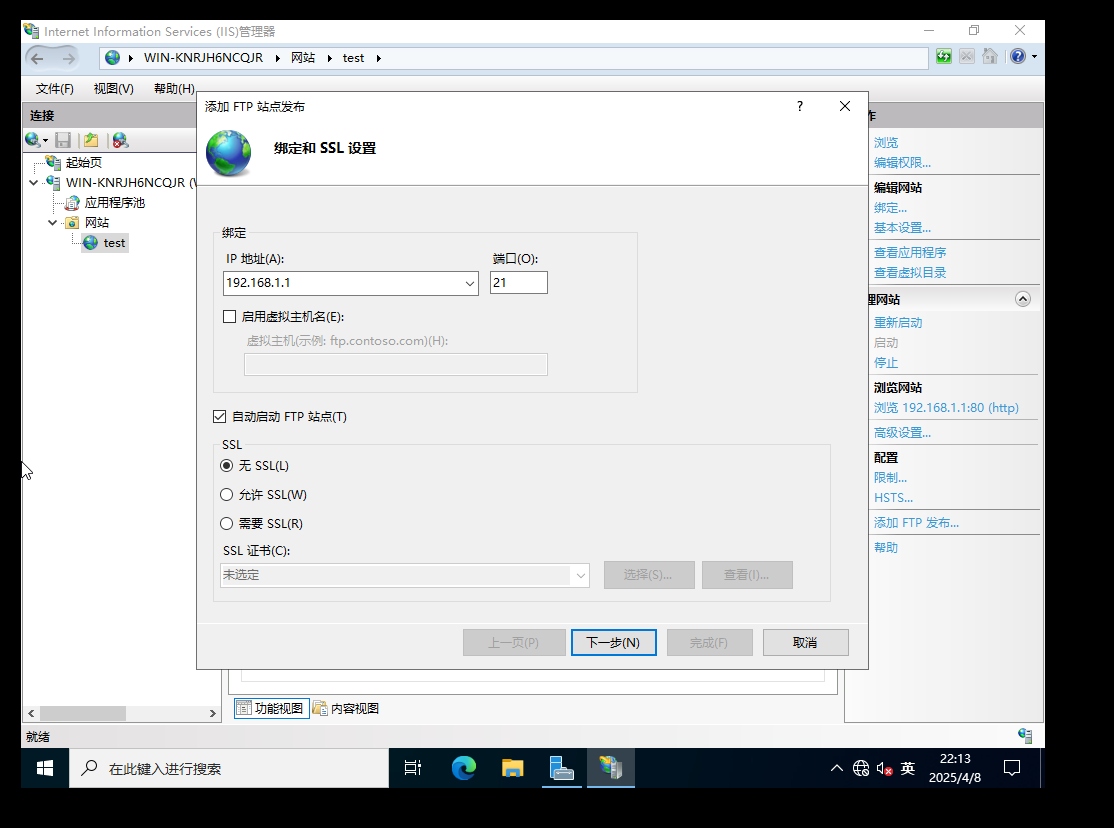Click the 高级设置... link
Screen dimensions: 1114x828
pos(902,433)
